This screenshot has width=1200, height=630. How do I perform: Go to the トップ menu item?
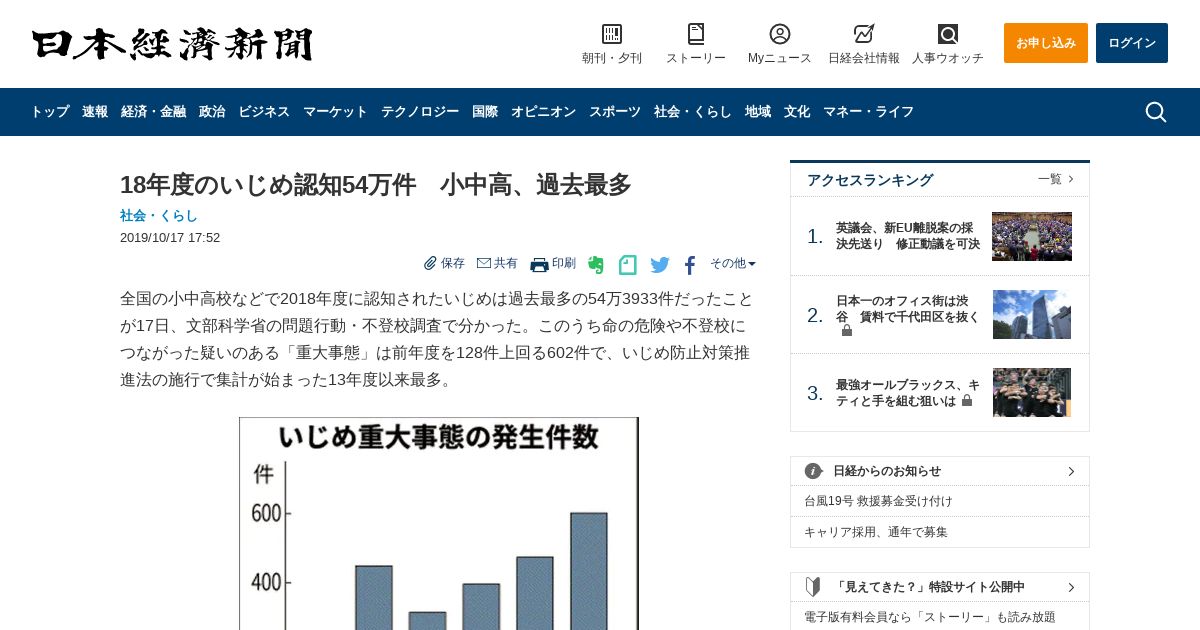tap(50, 112)
